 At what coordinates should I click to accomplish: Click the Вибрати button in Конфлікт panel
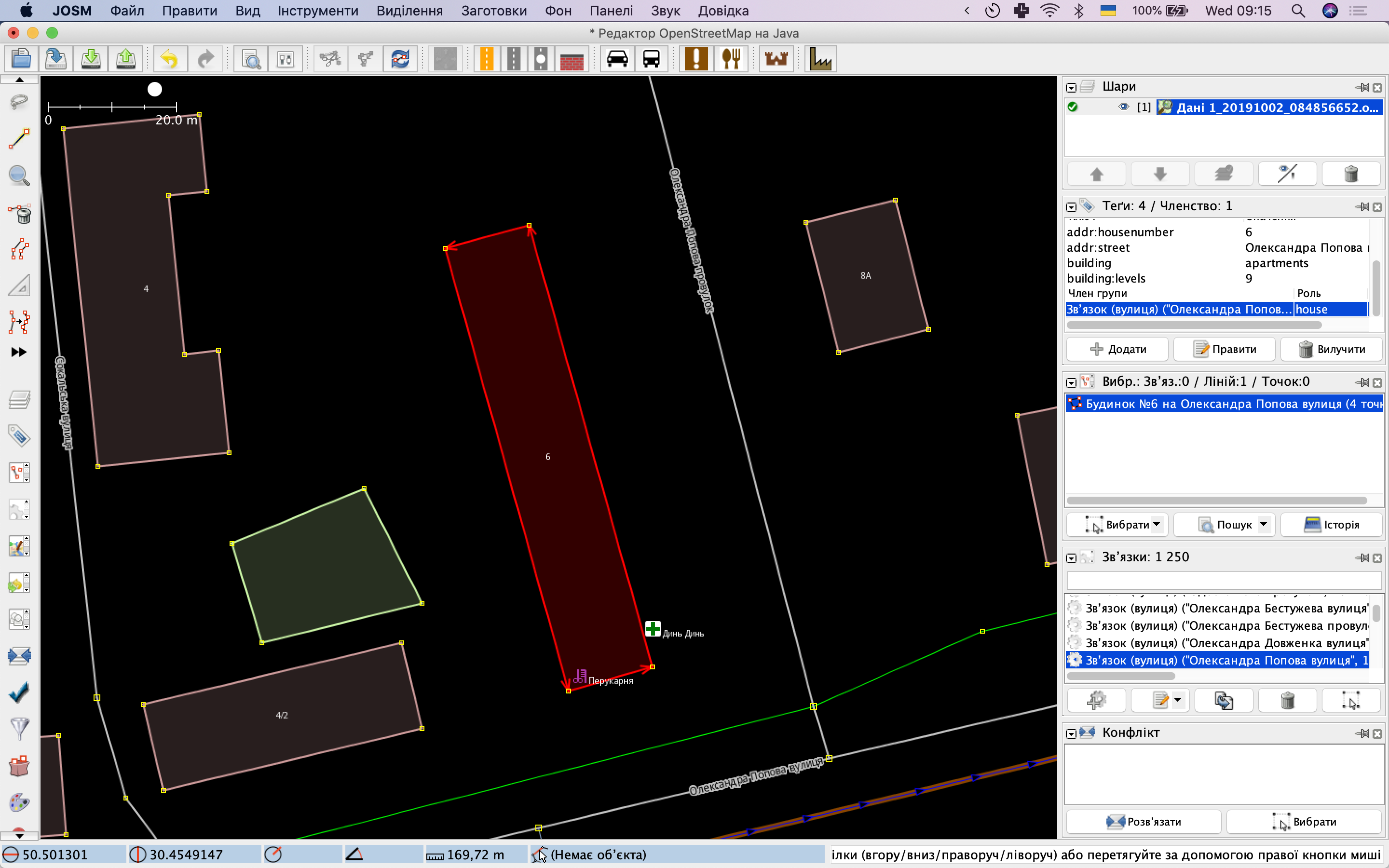[1304, 822]
